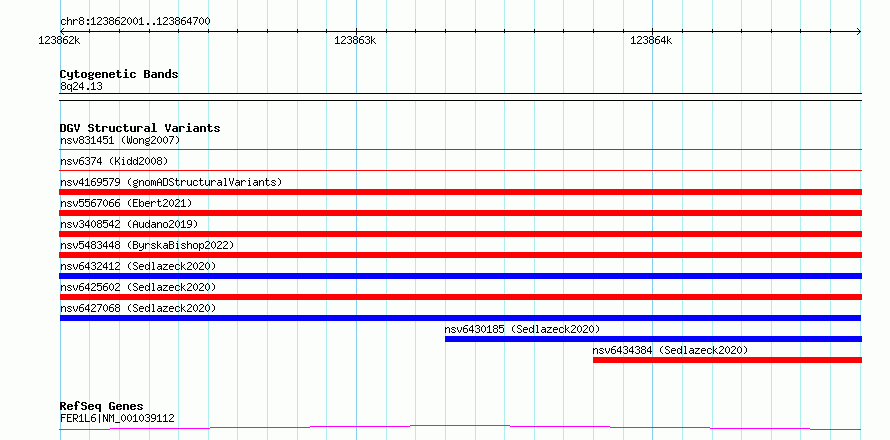
Task: Open variant nsv5567066 (Ebert2021) label
Action: (x=126, y=203)
